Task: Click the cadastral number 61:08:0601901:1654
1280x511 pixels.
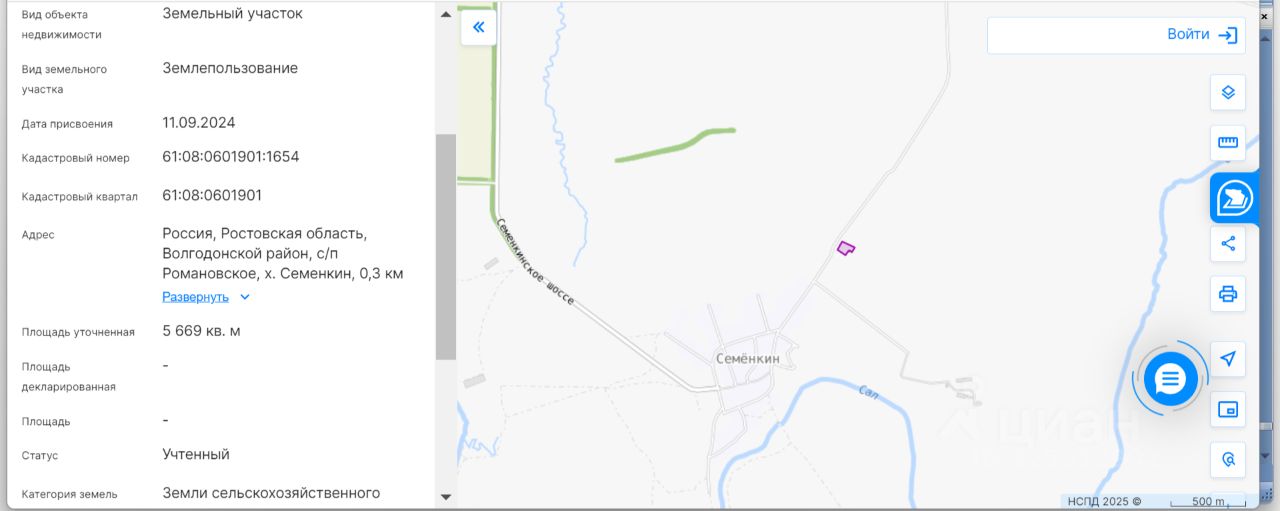Action: point(231,157)
